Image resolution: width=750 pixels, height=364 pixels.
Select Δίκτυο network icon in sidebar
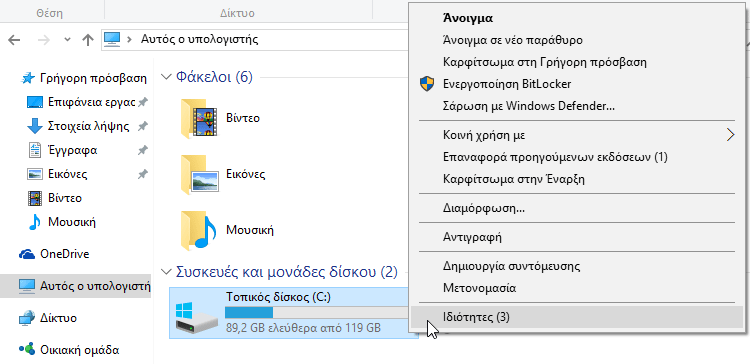click(x=27, y=318)
